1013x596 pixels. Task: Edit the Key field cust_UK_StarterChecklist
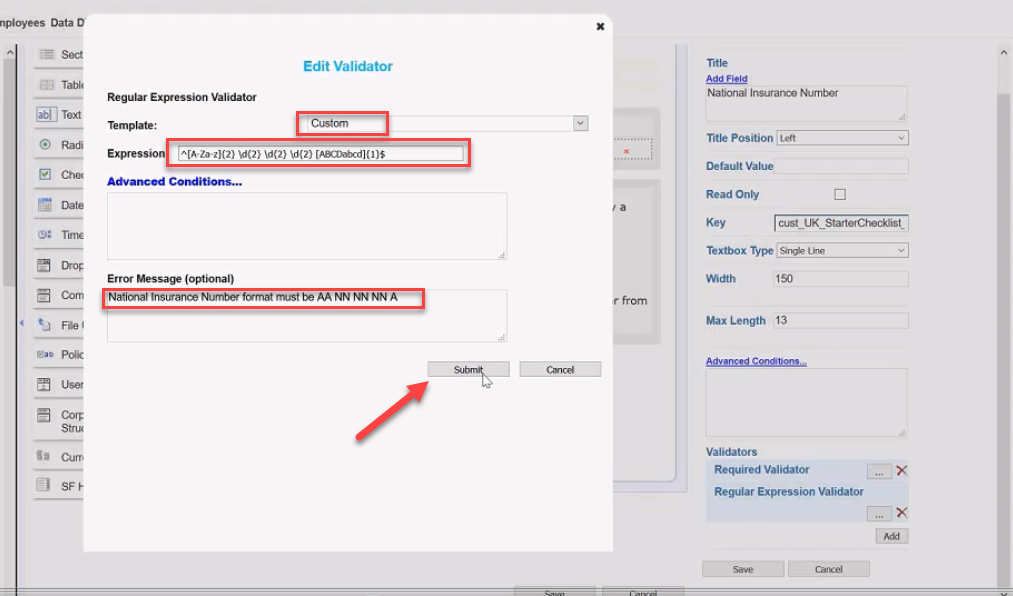(841, 223)
